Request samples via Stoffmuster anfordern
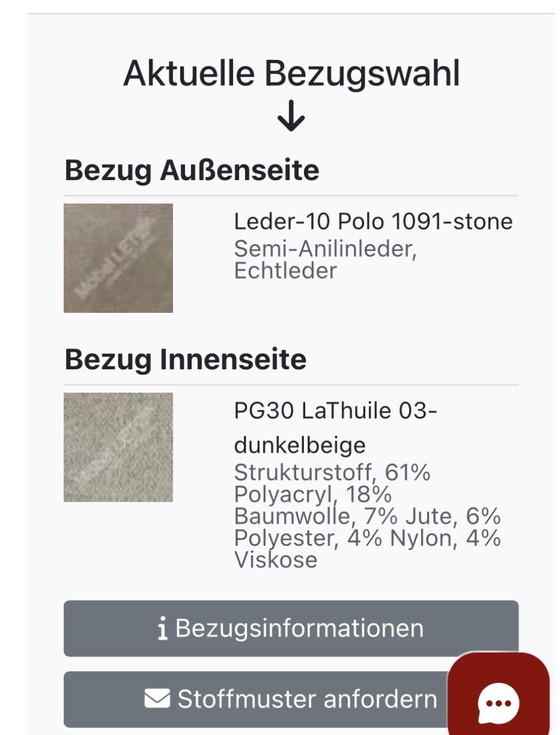The height and width of the screenshot is (735, 560). [257, 699]
